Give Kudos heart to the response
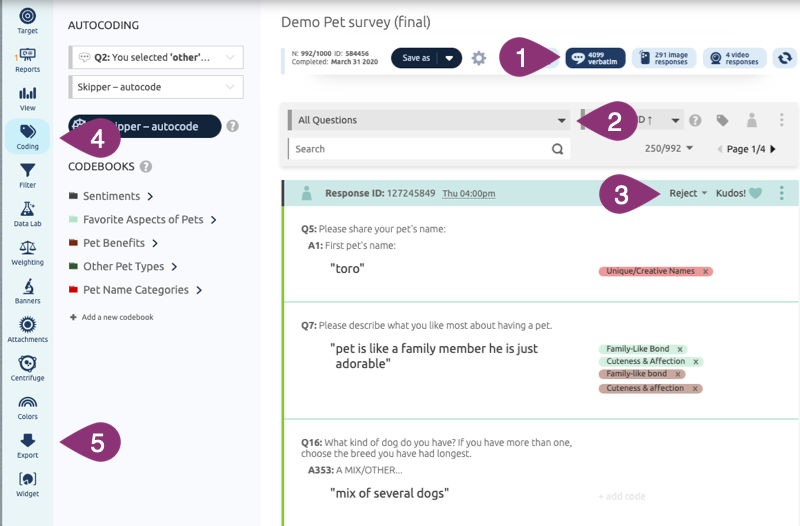This screenshot has height=526, width=800. [755, 193]
